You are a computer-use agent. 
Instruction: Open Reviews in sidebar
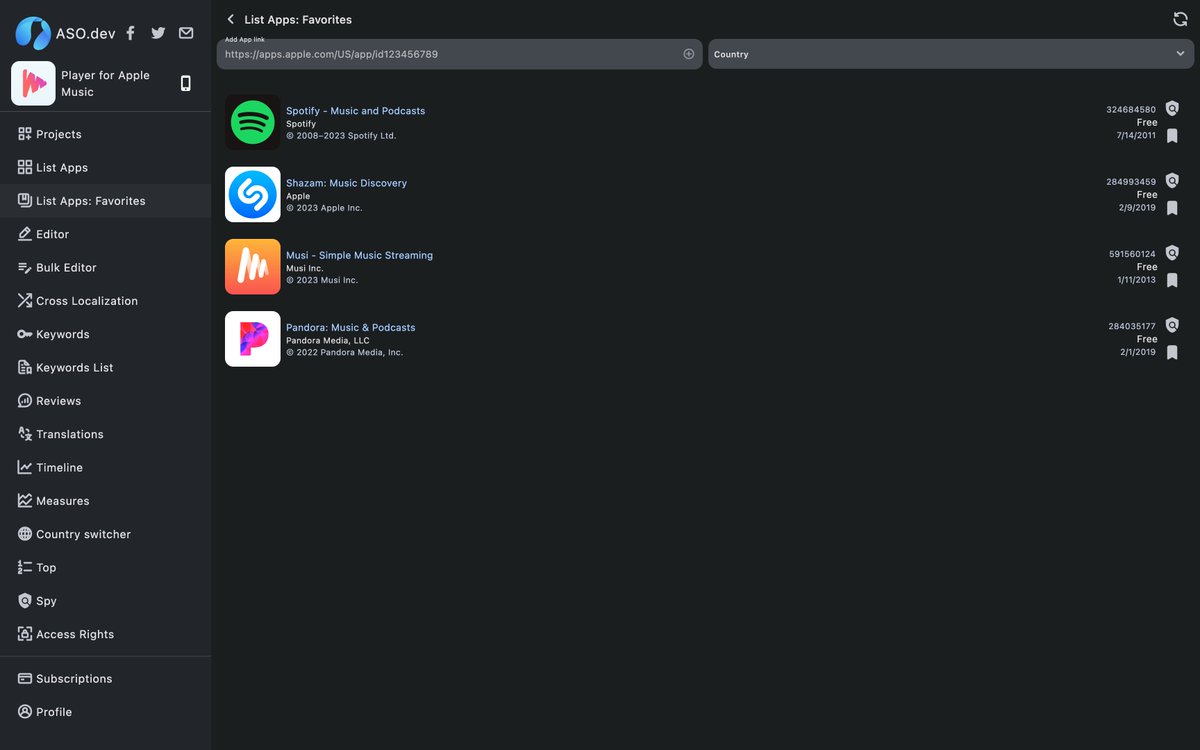pyautogui.click(x=106, y=401)
